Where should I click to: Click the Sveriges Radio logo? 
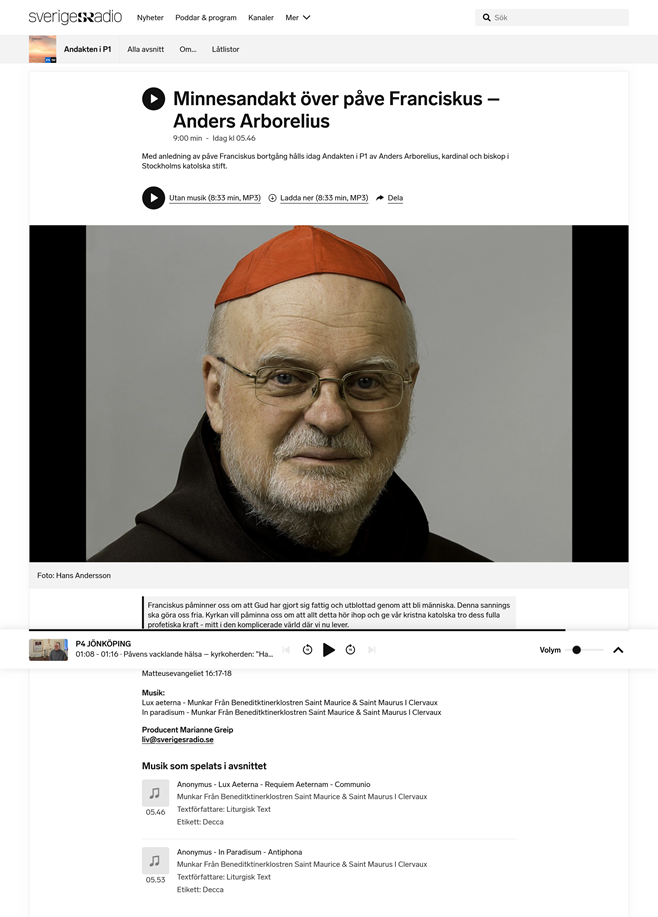(75, 17)
